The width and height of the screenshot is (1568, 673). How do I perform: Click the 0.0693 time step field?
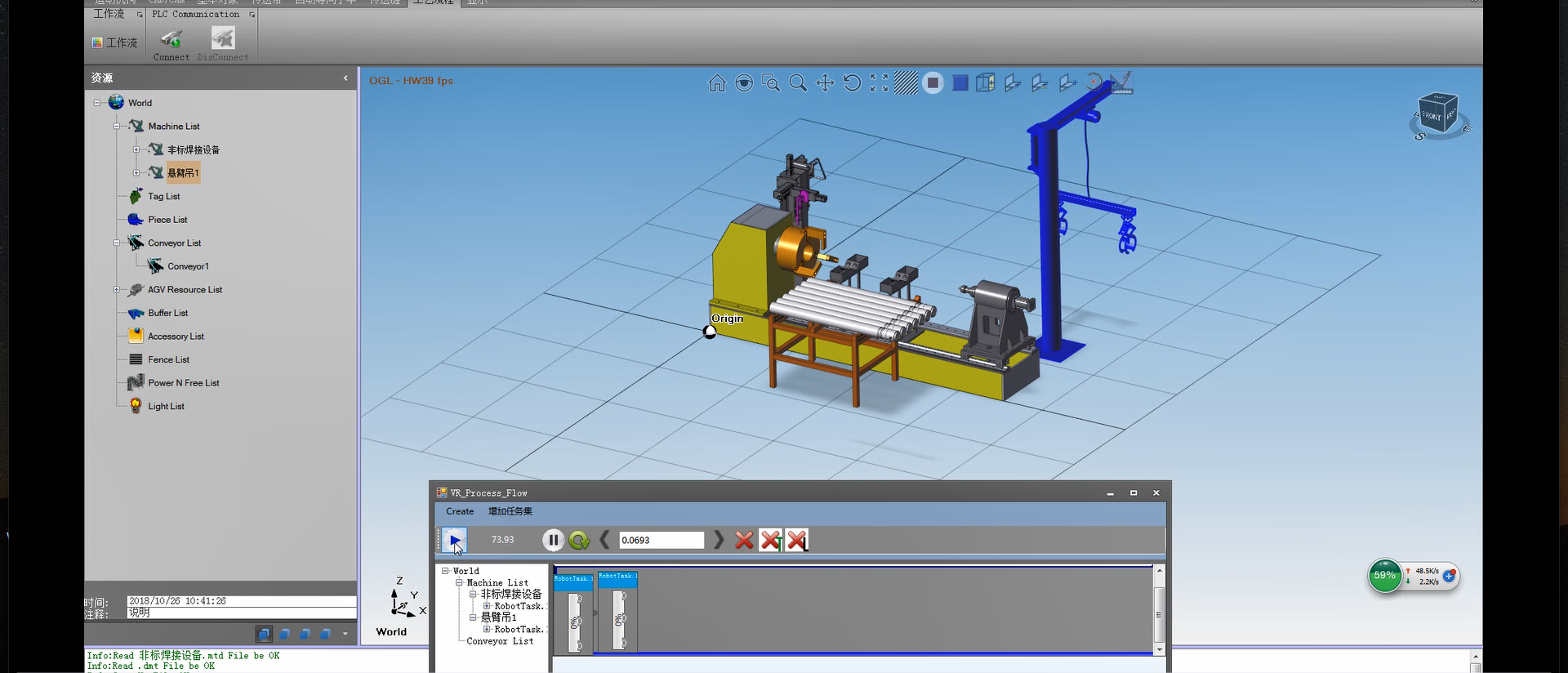(x=661, y=540)
